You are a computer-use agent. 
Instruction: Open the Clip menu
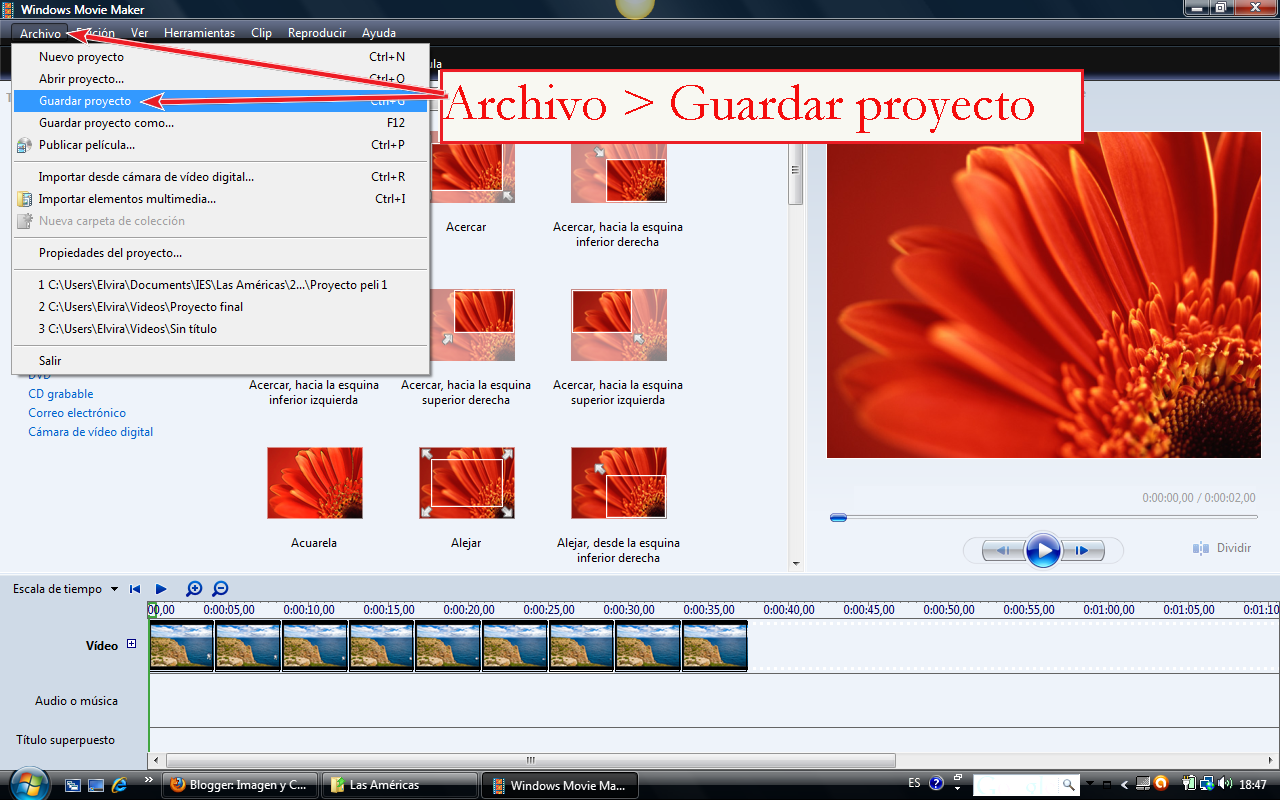coord(261,33)
